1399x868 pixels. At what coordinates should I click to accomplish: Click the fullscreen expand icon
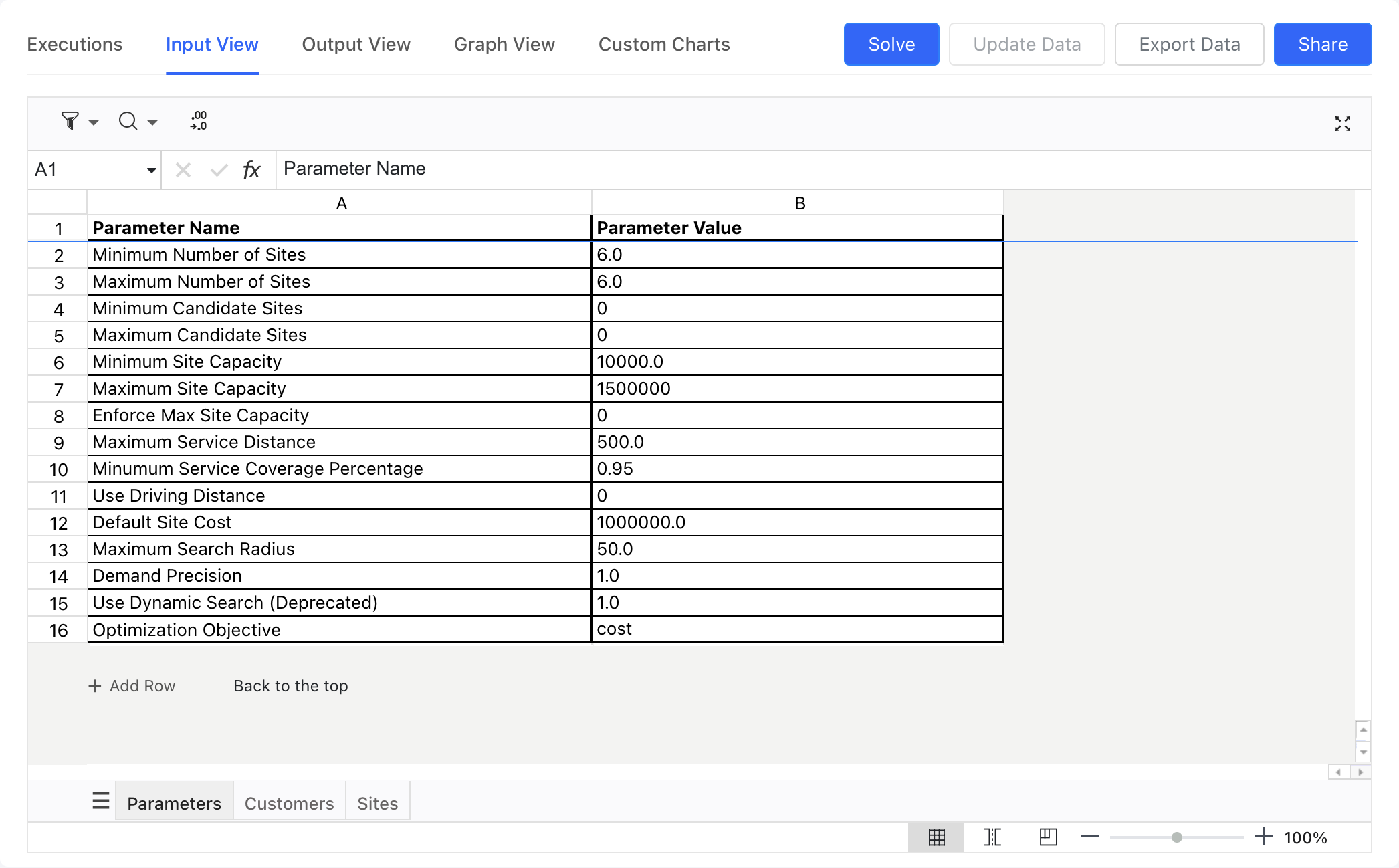click(x=1342, y=124)
